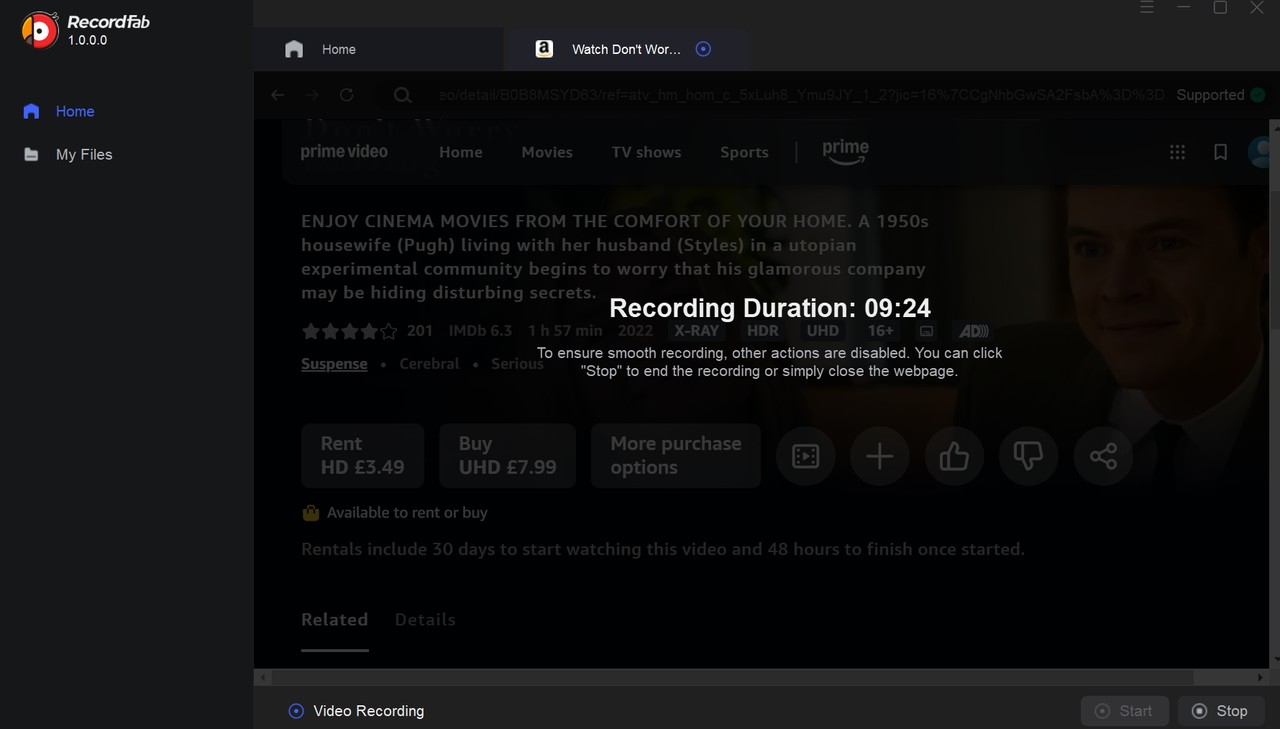Open the apps grid icon
Image resolution: width=1280 pixels, height=729 pixels.
pos(1177,152)
